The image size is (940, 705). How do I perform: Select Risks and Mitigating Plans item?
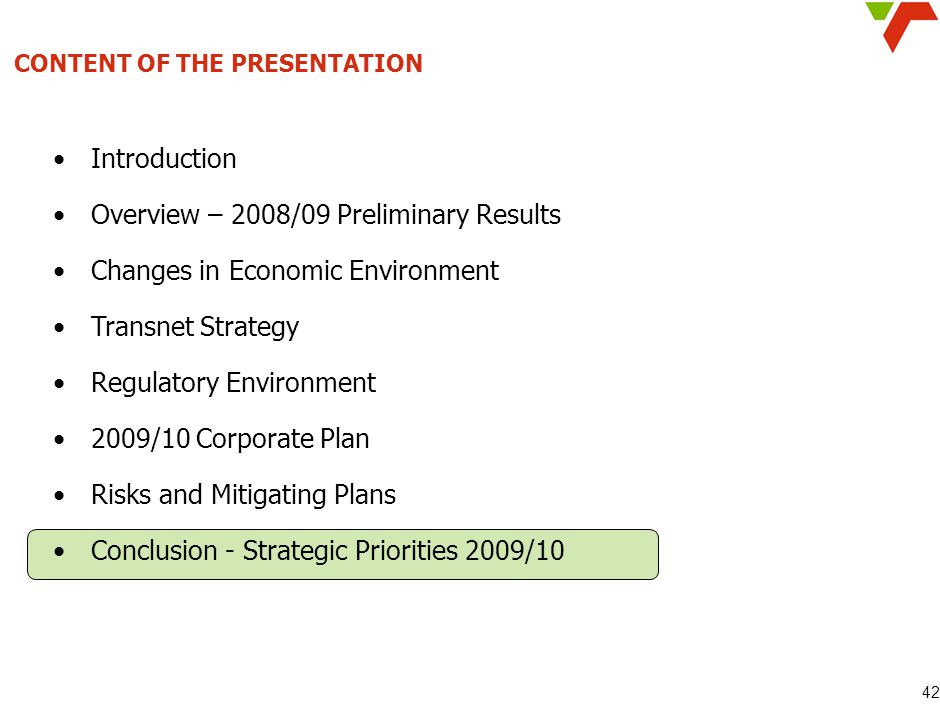pyautogui.click(x=243, y=495)
